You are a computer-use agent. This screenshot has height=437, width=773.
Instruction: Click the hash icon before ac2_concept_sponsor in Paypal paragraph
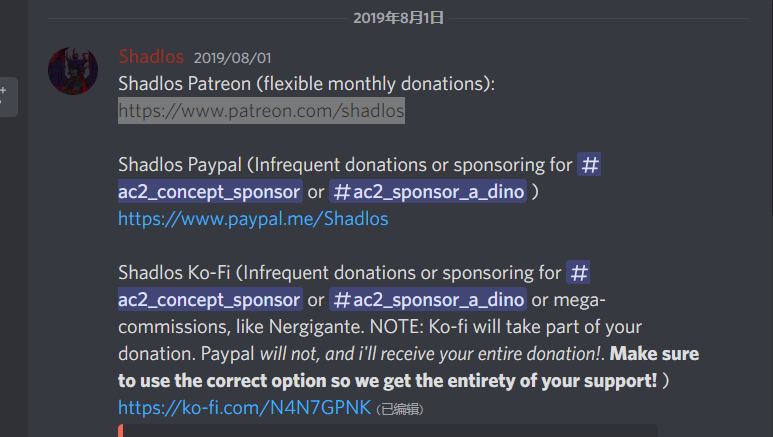click(x=590, y=164)
